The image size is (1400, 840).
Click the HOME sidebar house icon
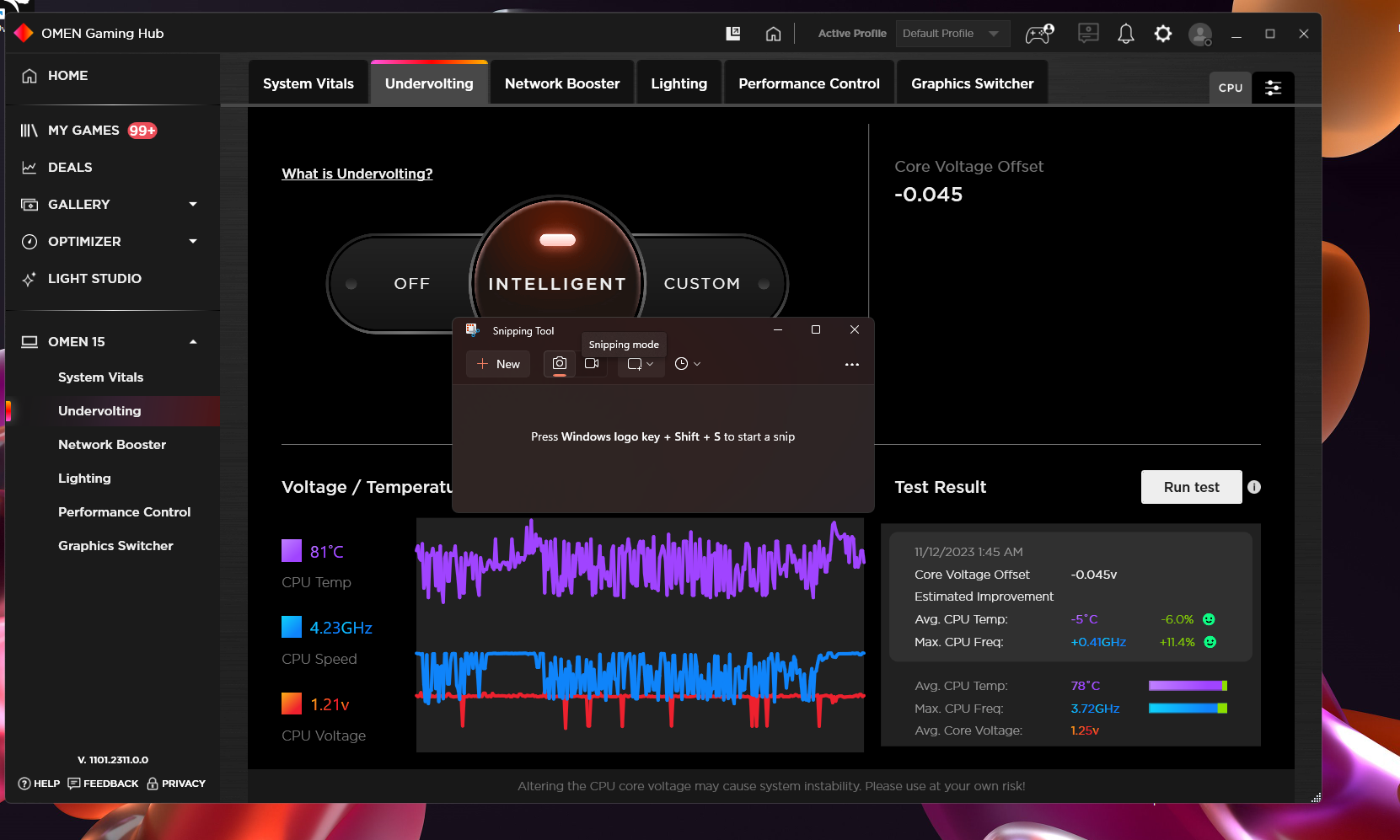(30, 76)
